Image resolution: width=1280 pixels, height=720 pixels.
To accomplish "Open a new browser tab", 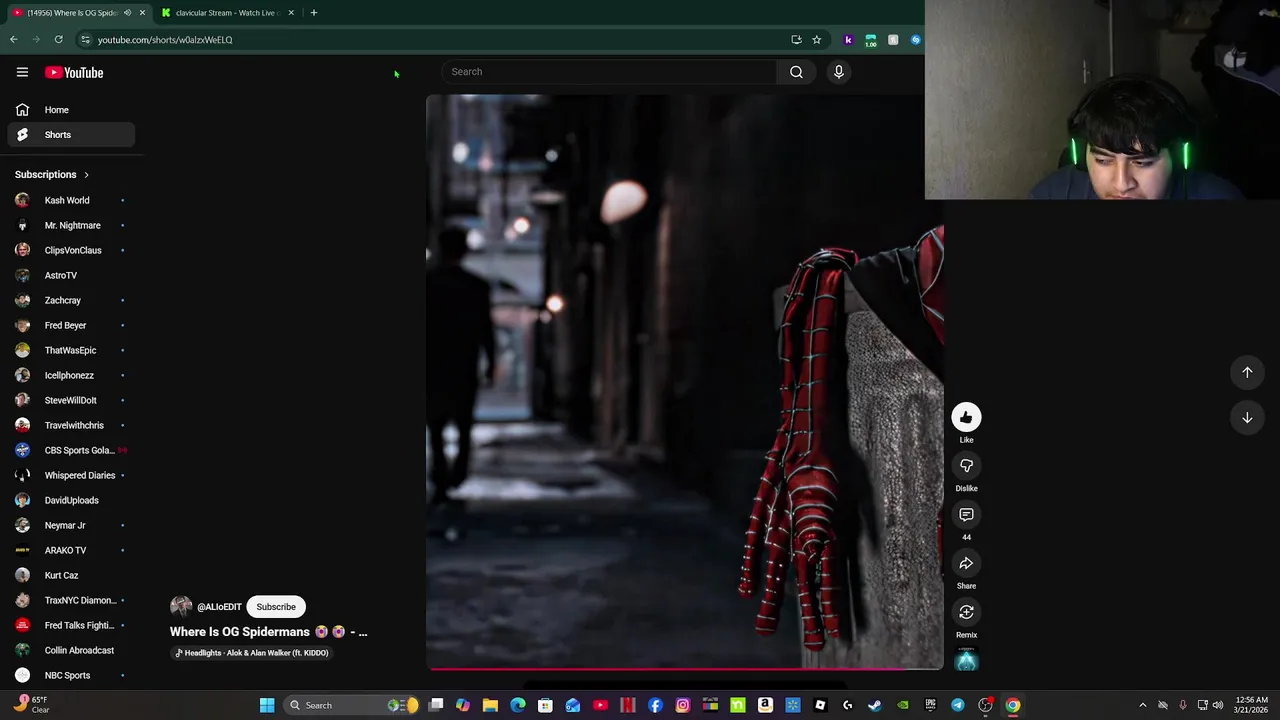I will point(313,13).
